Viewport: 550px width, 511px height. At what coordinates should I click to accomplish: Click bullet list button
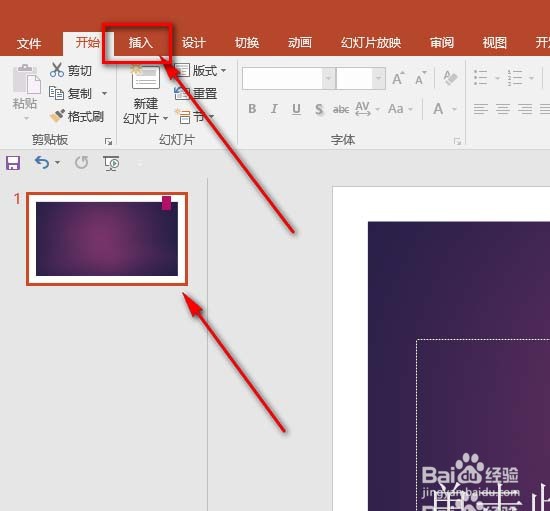pos(481,78)
